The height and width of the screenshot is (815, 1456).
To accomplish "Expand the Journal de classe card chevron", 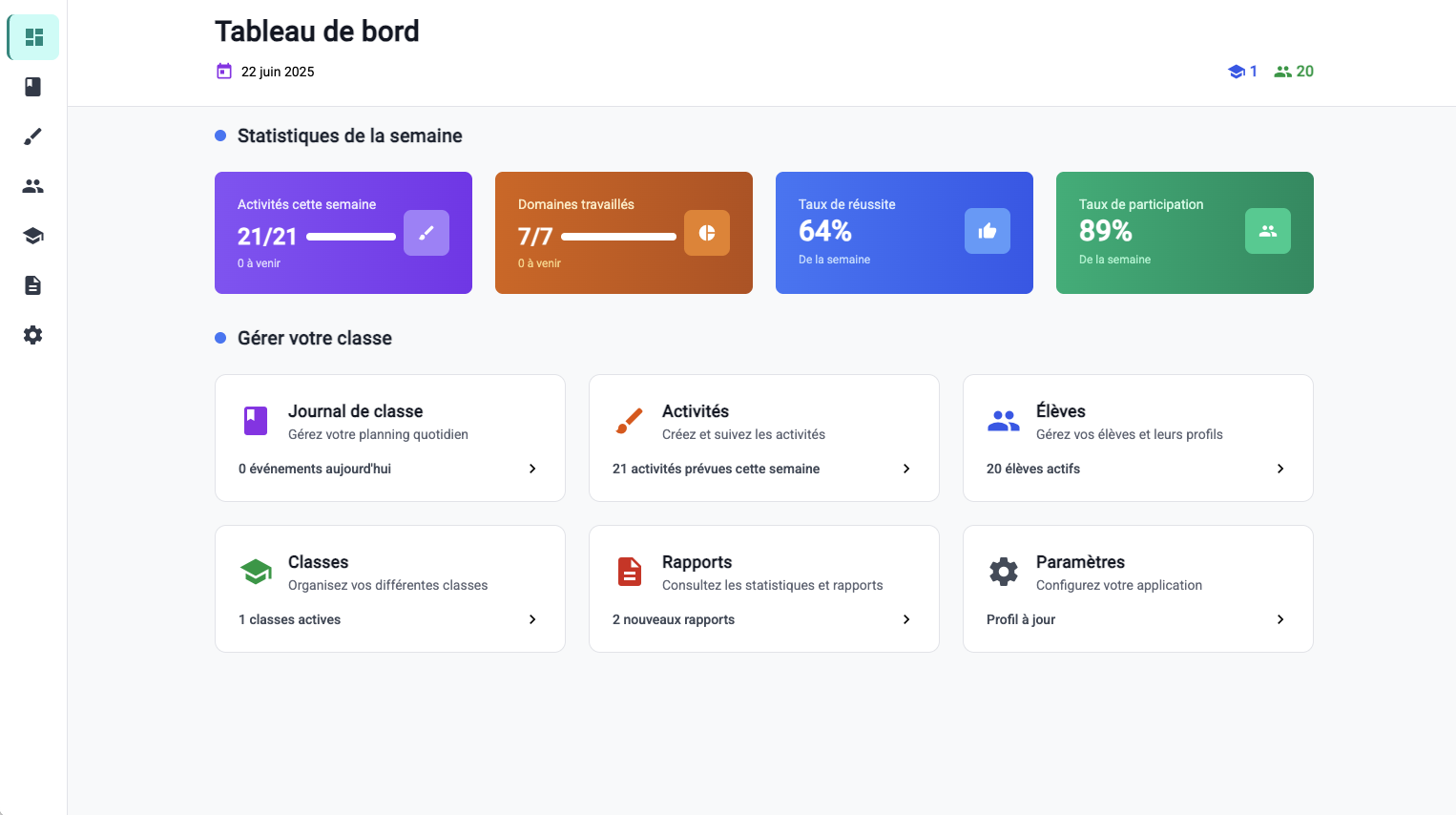I will (532, 469).
